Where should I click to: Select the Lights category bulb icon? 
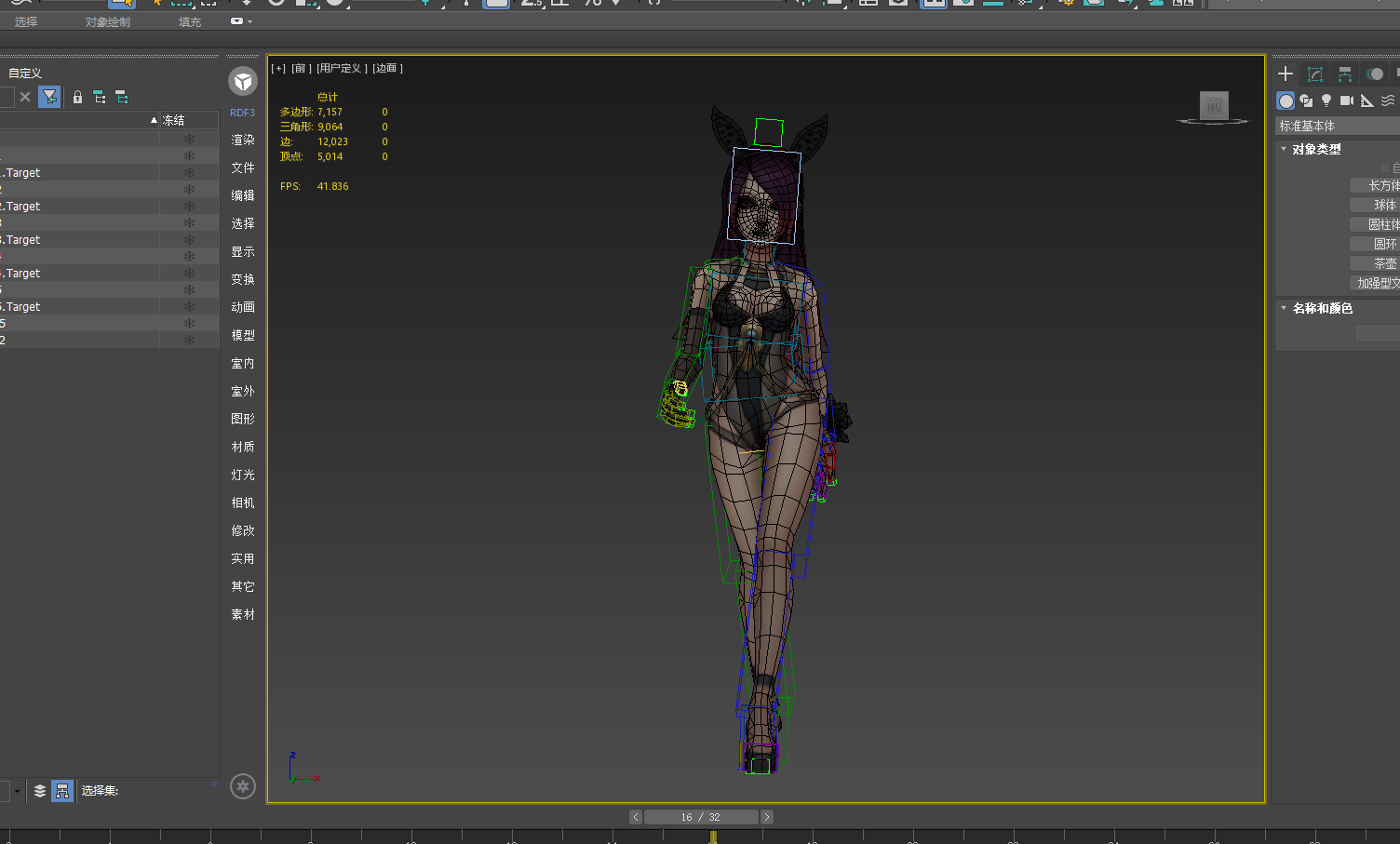coord(1326,100)
